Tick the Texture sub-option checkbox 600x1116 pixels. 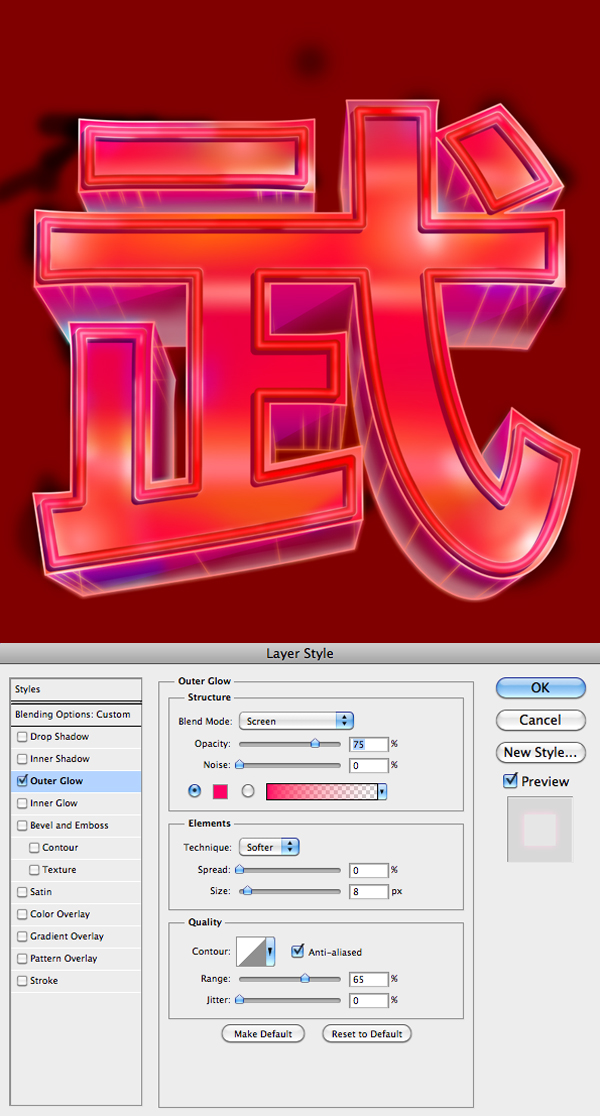pyautogui.click(x=34, y=870)
